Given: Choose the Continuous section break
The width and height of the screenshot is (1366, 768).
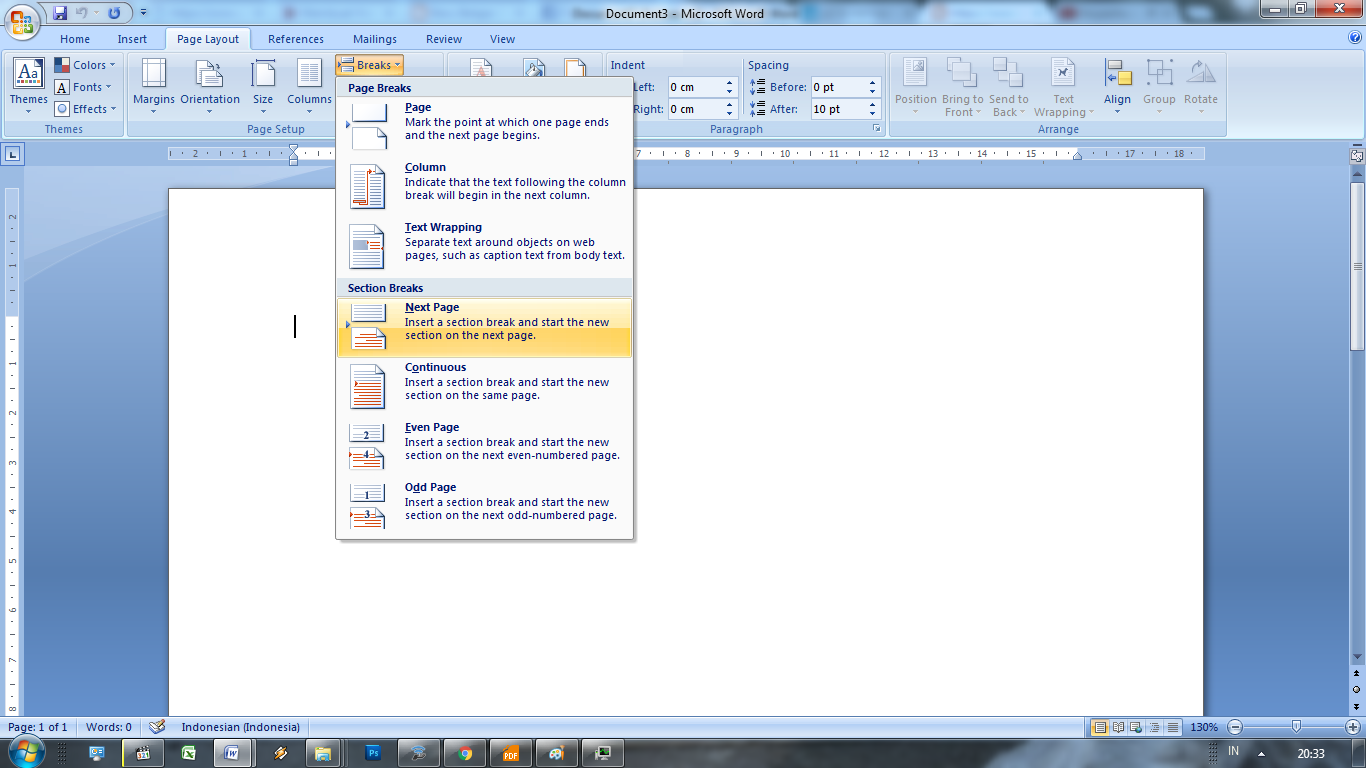Looking at the screenshot, I should tap(485, 387).
